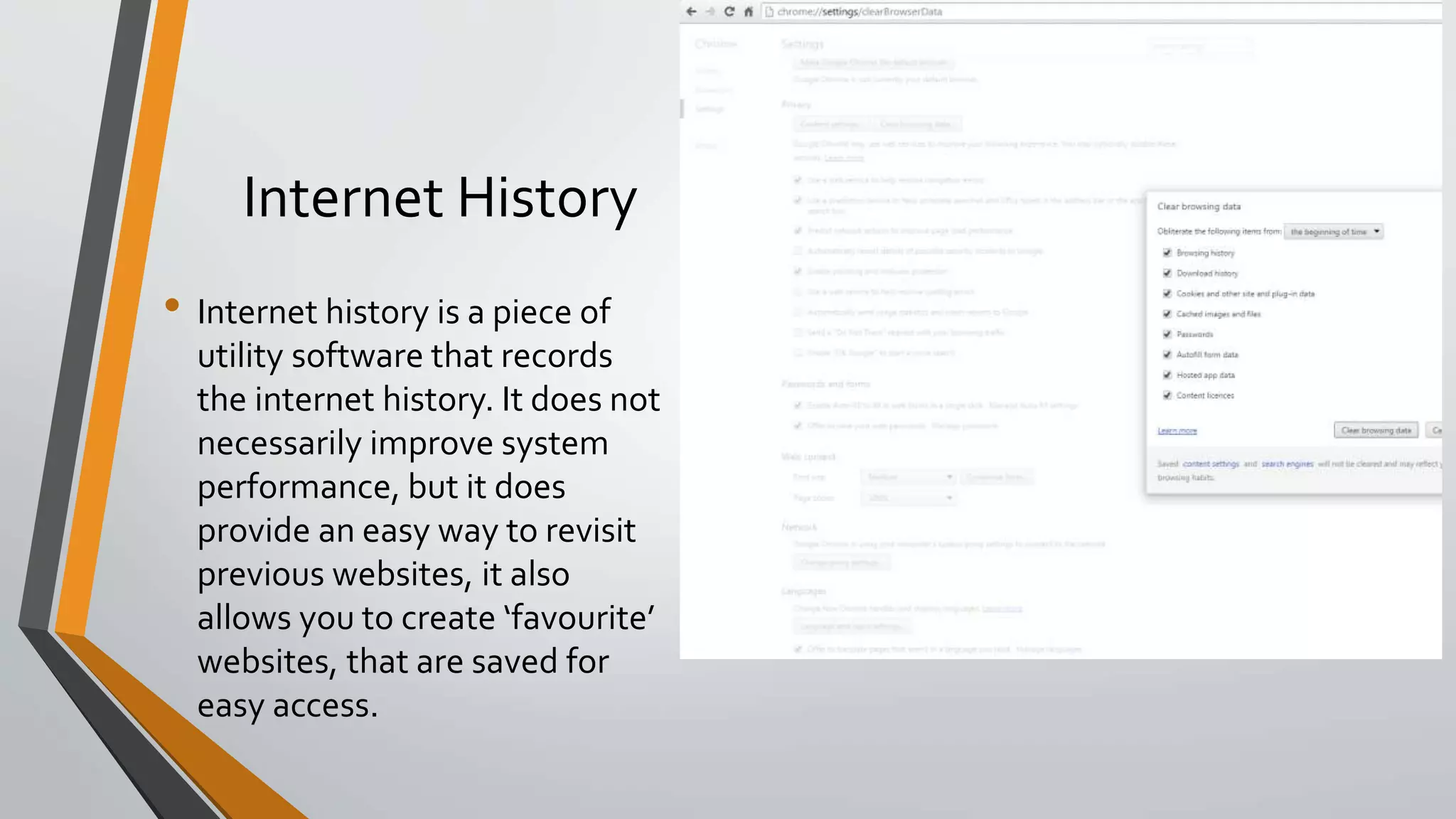Select Settings in the Chrome sidebar
This screenshot has height=819, width=1456.
pos(709,109)
